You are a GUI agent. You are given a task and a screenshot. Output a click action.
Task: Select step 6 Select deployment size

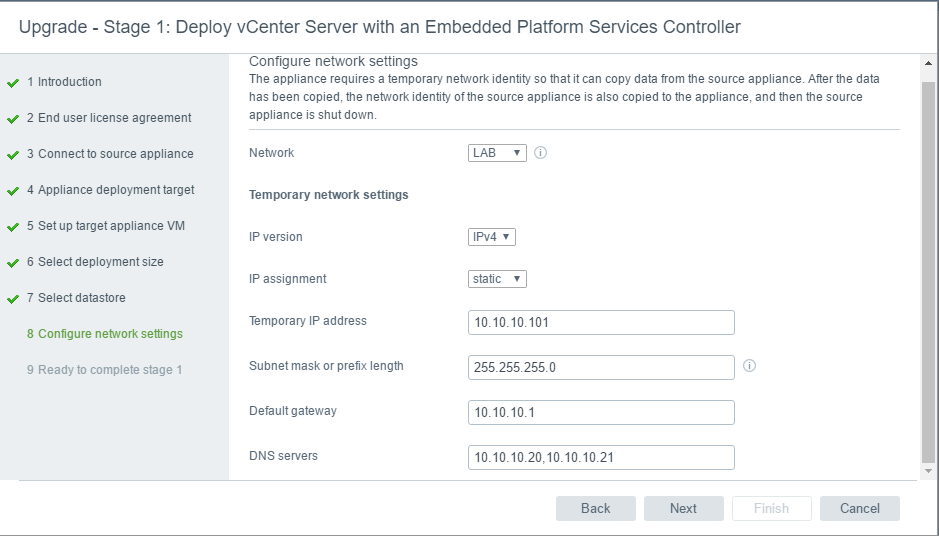95,262
